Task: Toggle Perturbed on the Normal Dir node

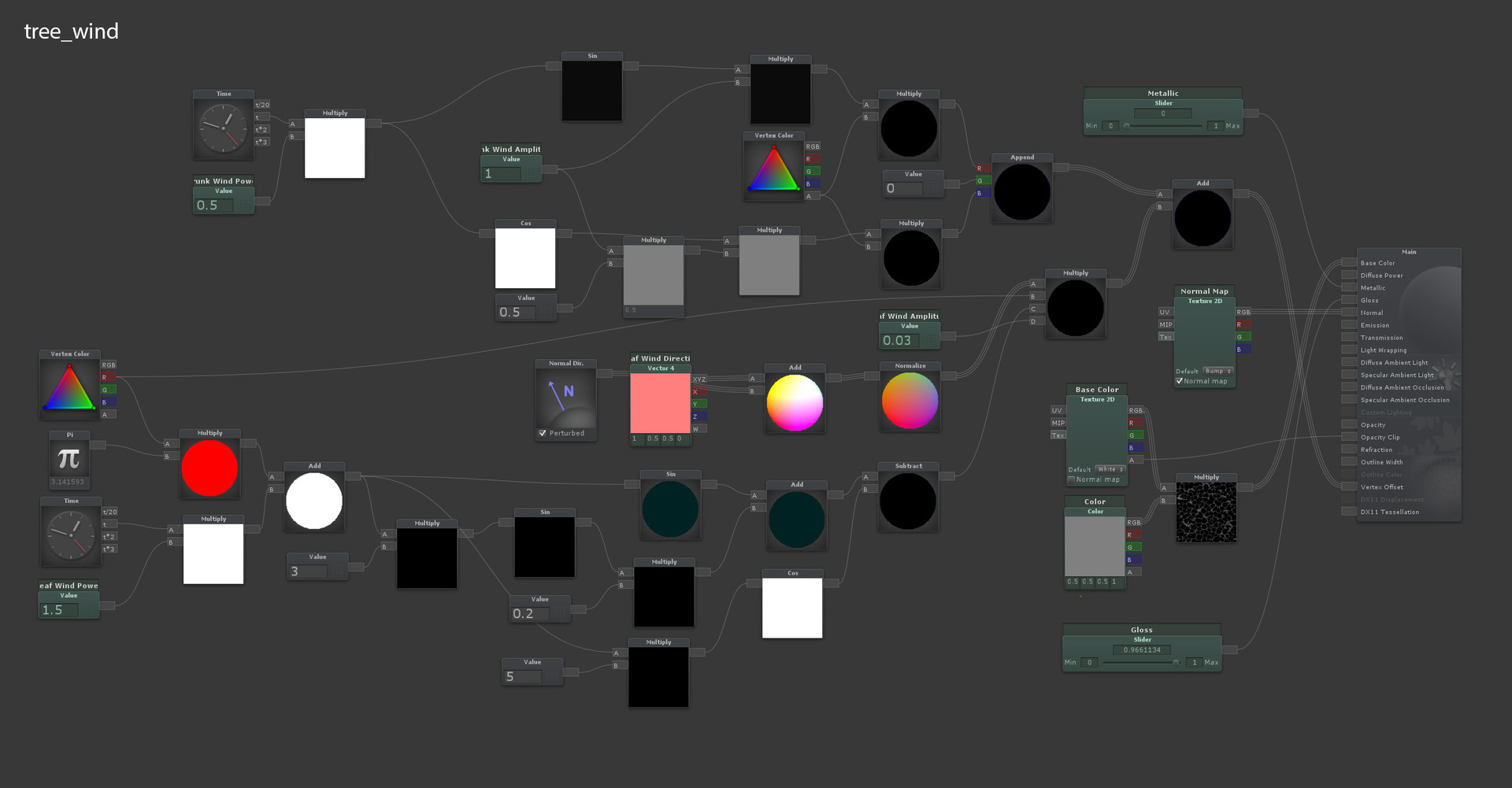Action: pos(542,433)
